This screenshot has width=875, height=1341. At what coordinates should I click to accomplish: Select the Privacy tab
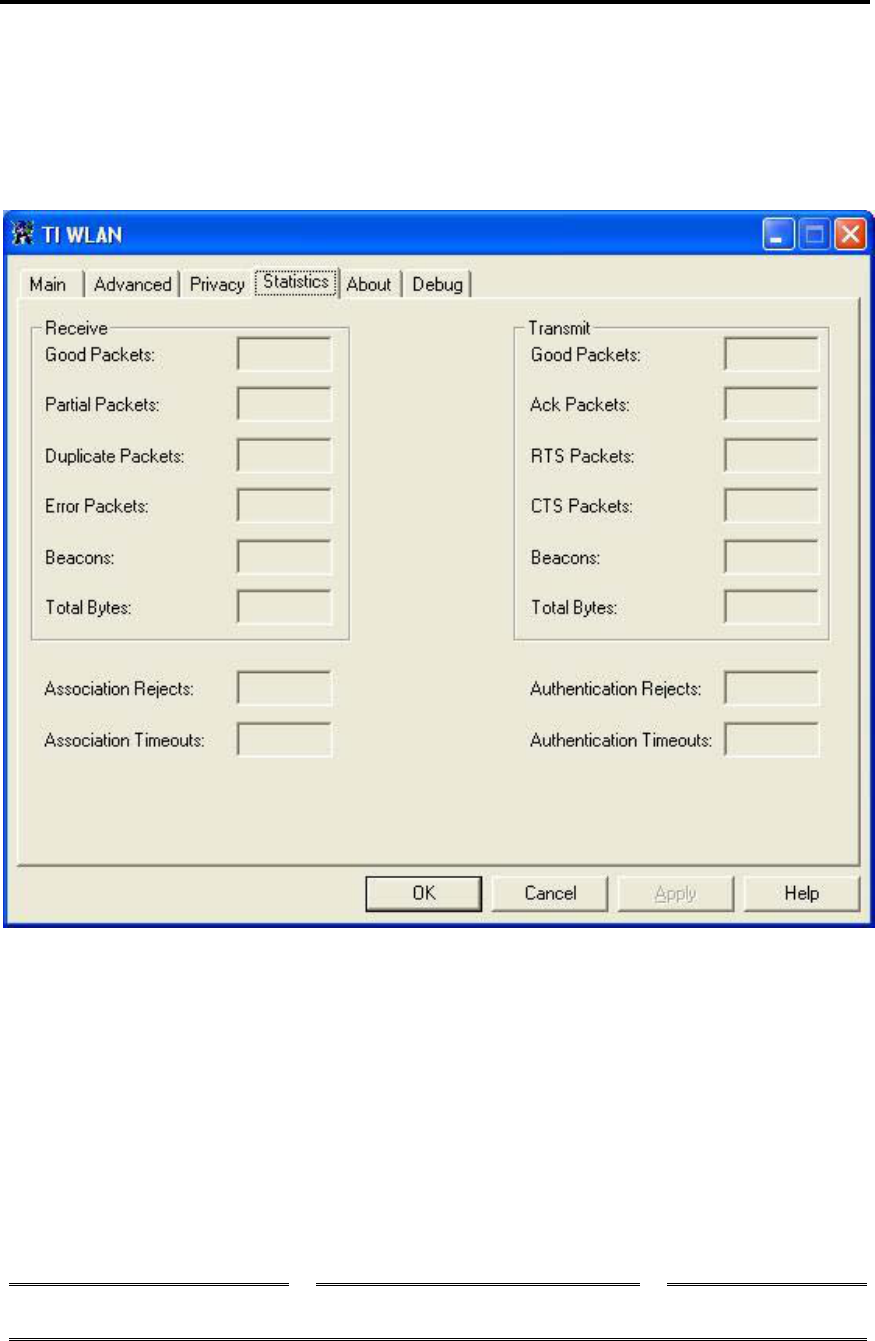tap(217, 285)
